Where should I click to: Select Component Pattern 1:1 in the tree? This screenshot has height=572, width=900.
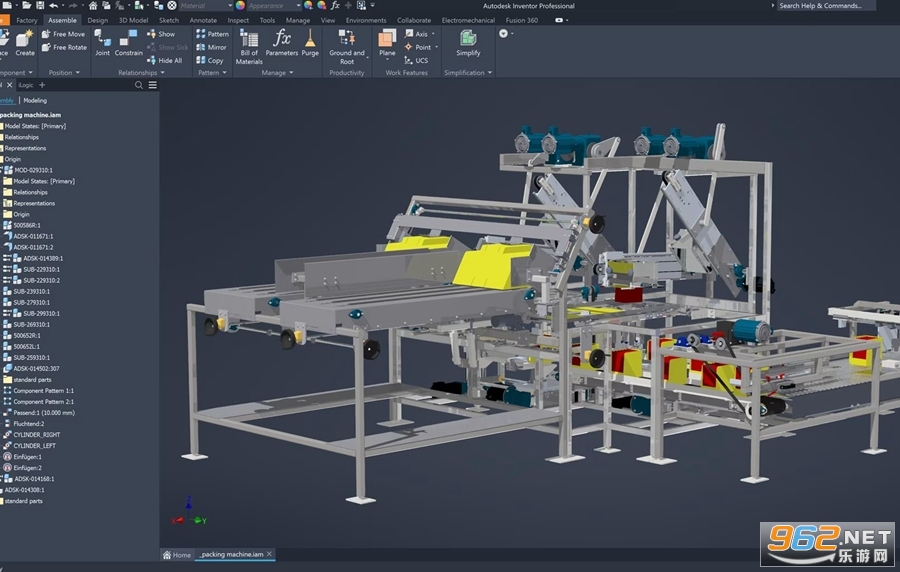tap(44, 391)
